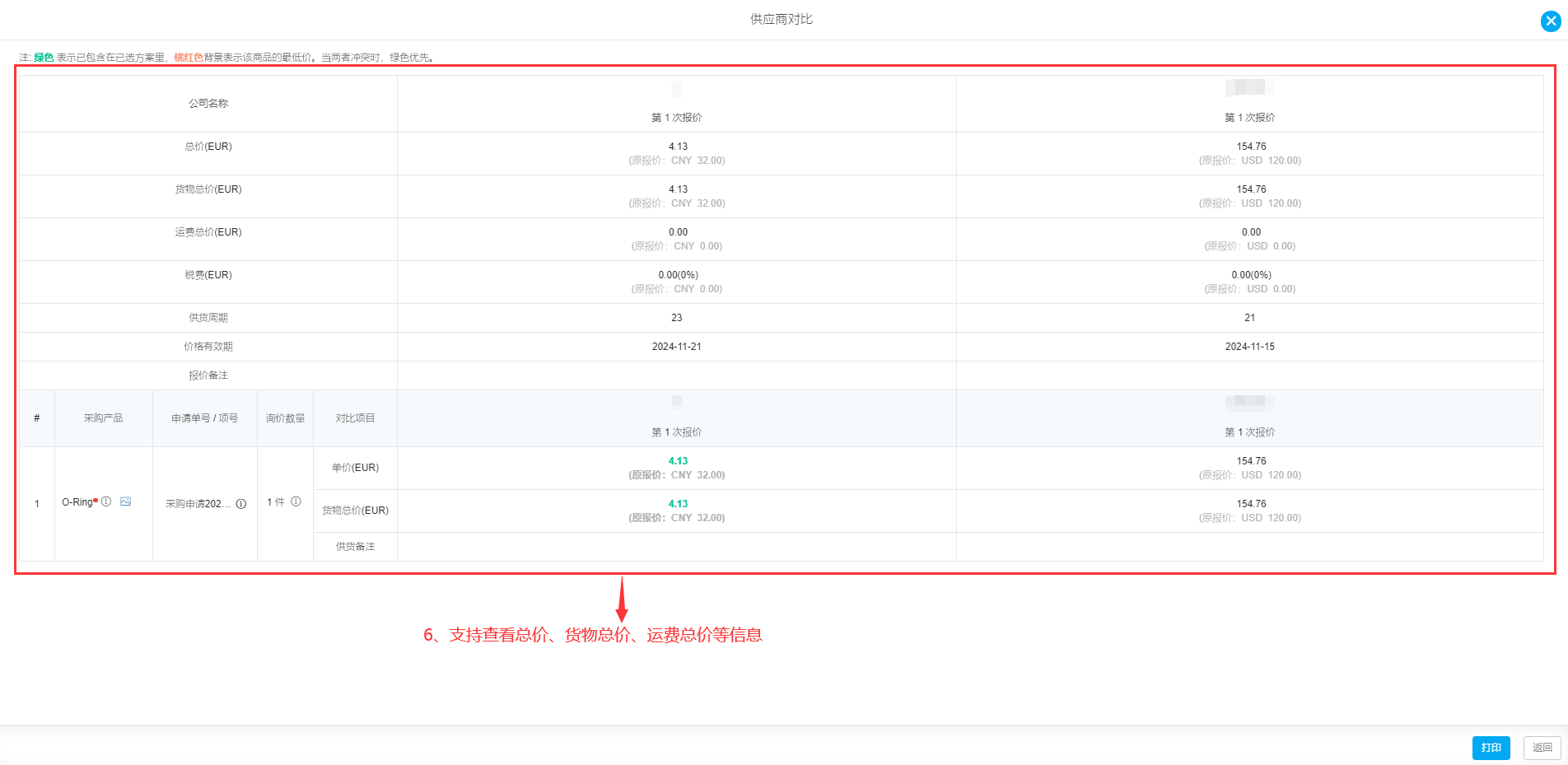Viewport: 1568px width, 765px height.
Task: Open the info icon next to 采购申请202...
Action: [241, 504]
